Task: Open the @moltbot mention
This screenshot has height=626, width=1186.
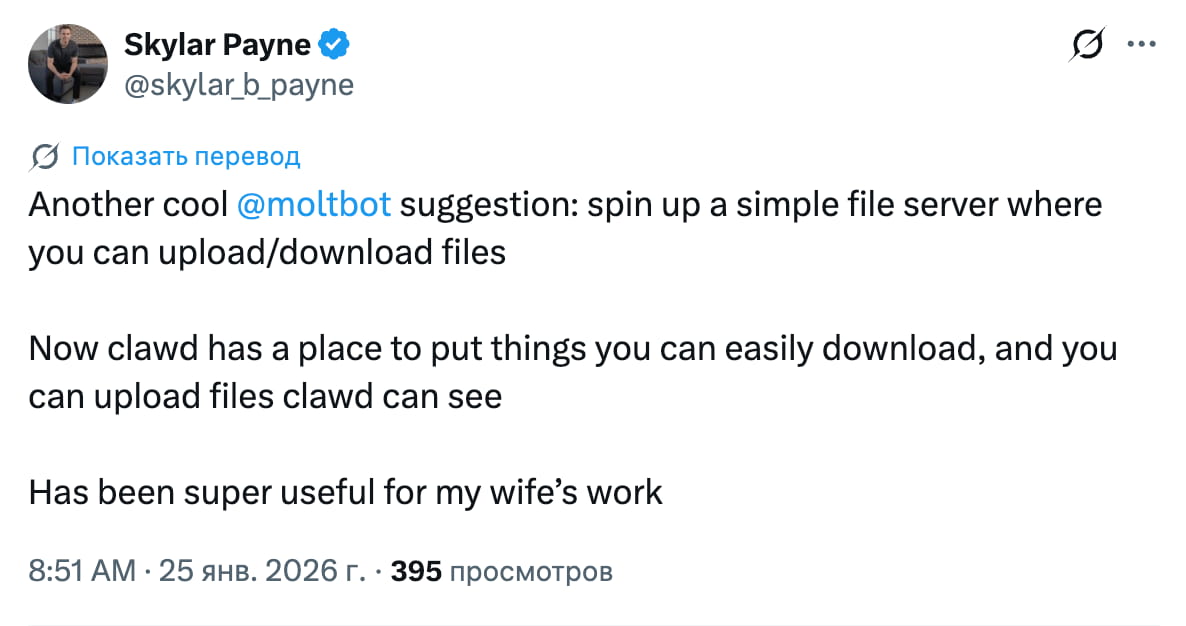Action: coord(315,205)
